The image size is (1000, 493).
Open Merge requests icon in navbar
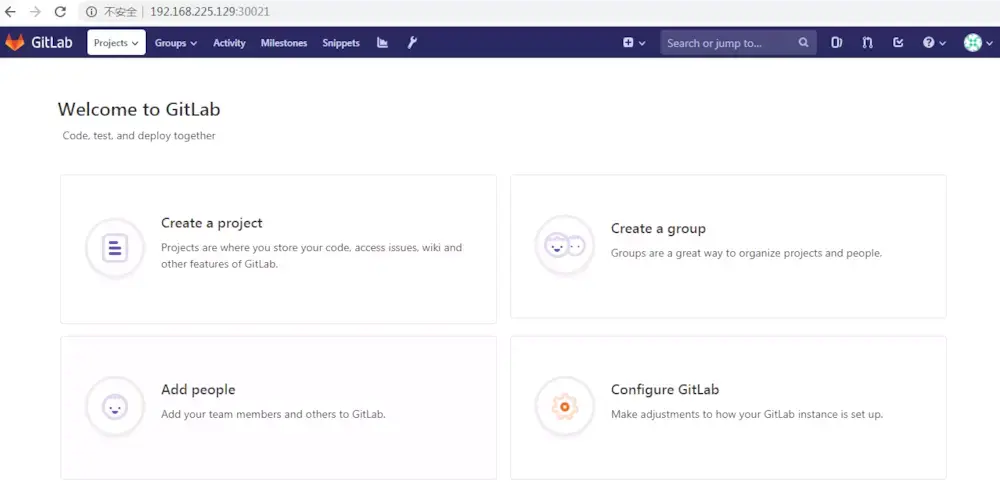tap(867, 43)
